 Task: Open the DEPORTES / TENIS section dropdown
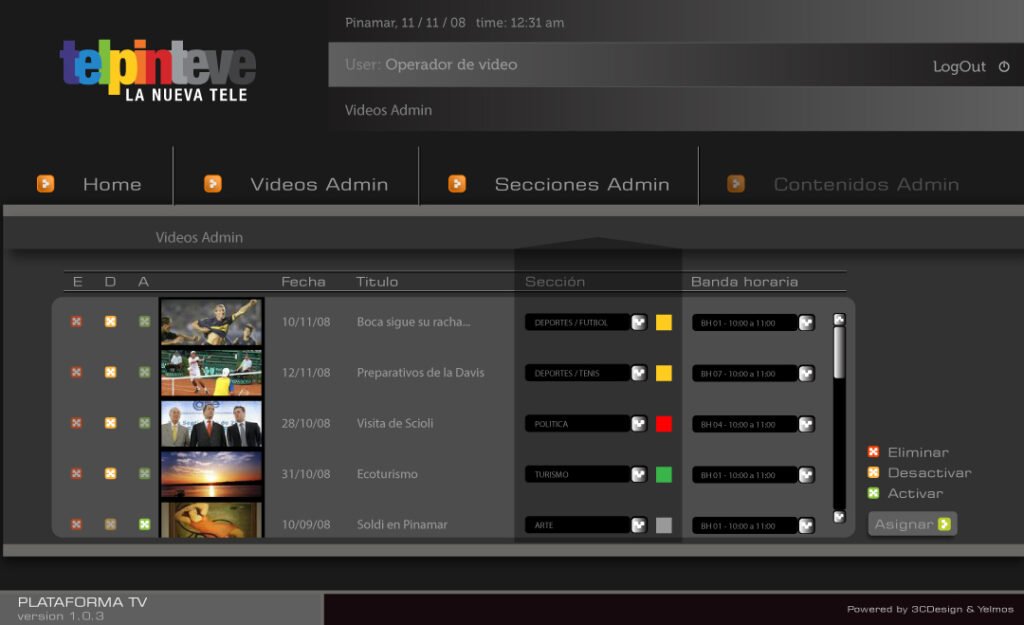point(639,373)
